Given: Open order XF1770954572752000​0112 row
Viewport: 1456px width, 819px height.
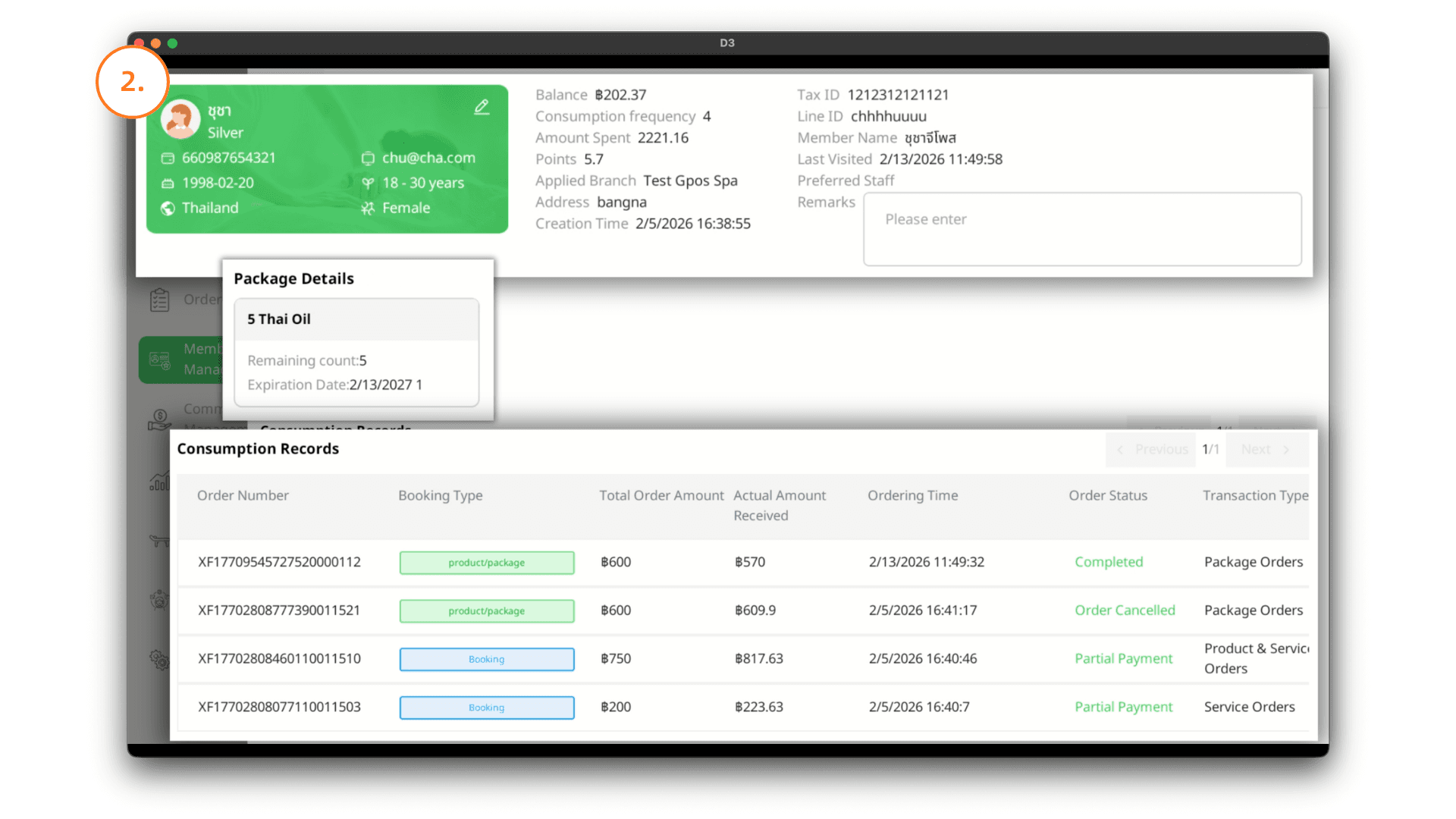Looking at the screenshot, I should [x=279, y=562].
